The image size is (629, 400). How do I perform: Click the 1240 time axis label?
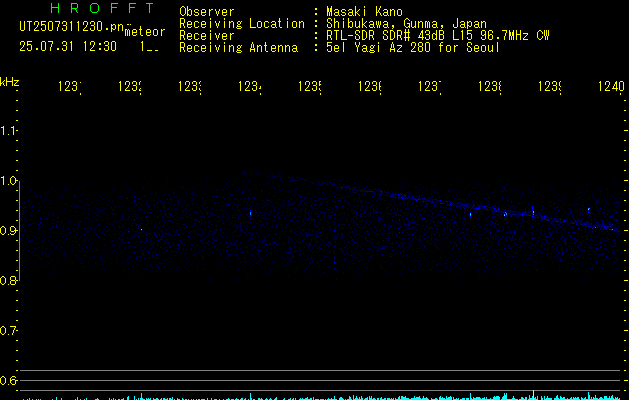point(611,86)
